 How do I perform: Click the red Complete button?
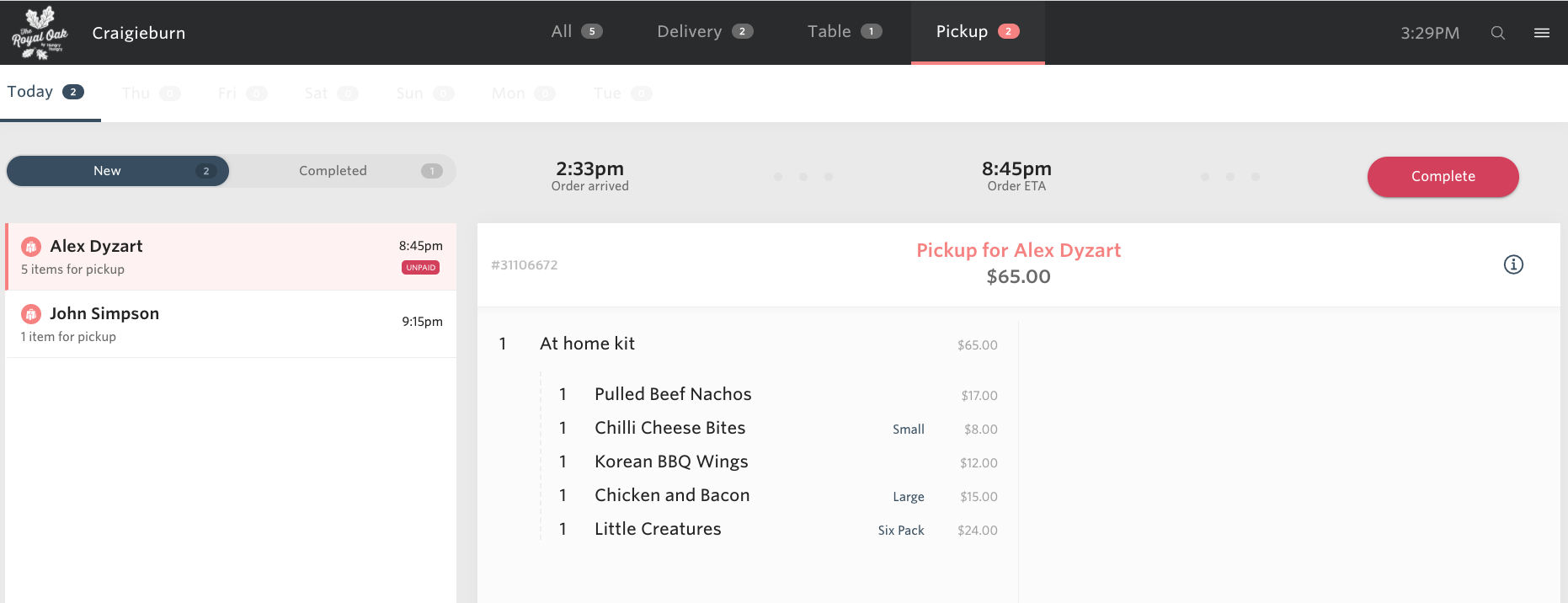pos(1443,177)
